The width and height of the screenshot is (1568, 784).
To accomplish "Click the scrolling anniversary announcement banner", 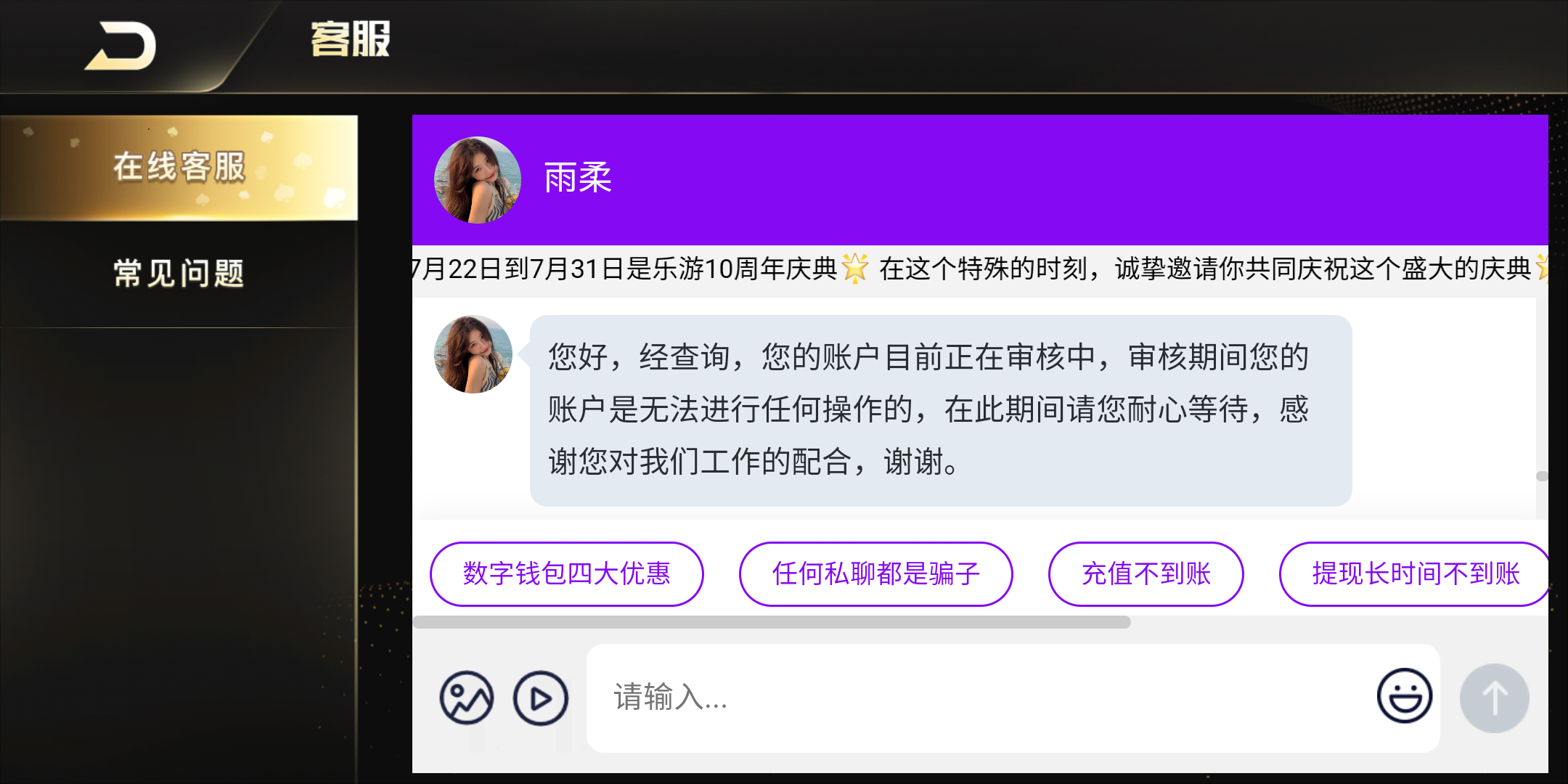I will click(x=980, y=269).
